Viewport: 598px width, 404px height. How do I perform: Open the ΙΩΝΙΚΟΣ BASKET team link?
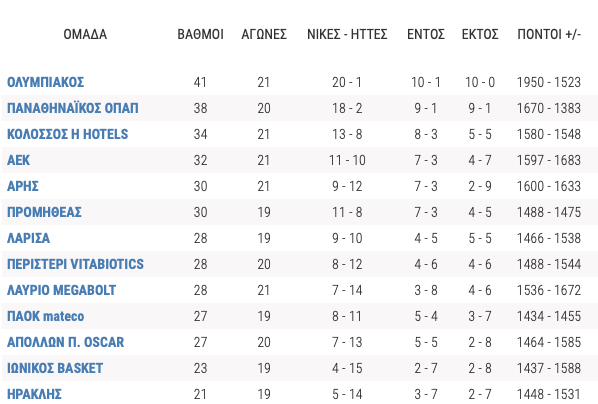click(x=55, y=368)
